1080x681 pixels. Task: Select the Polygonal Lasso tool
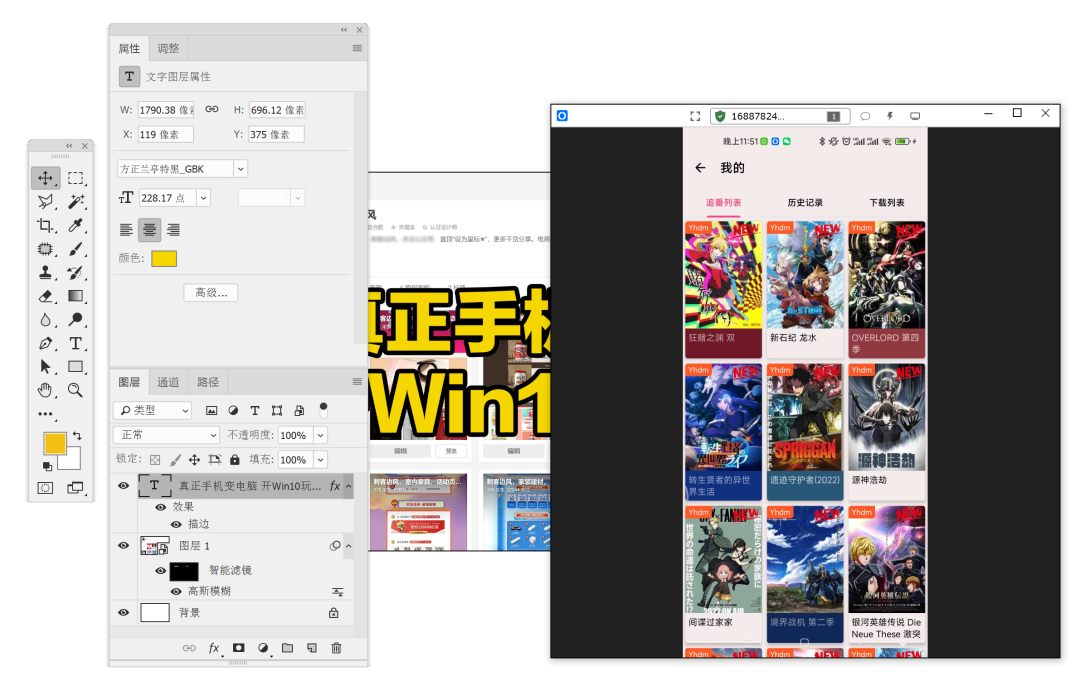45,201
